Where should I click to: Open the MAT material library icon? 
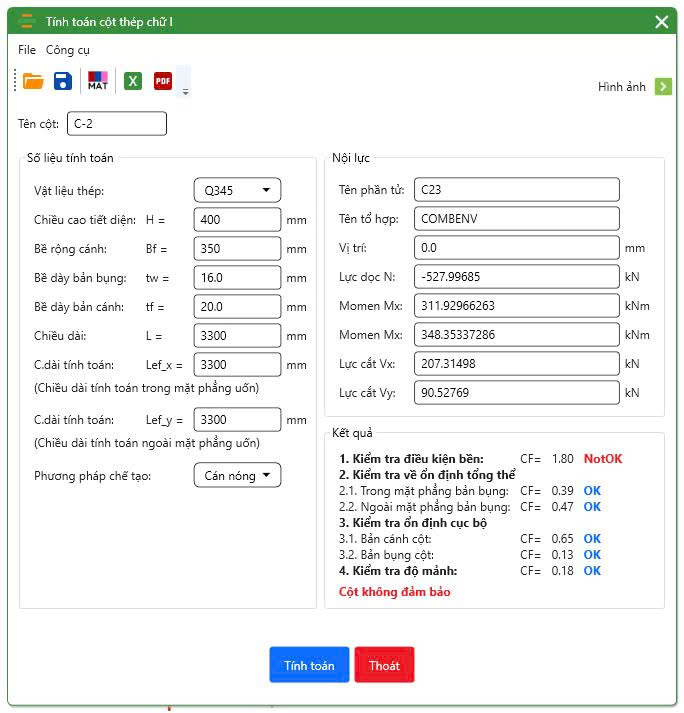tap(98, 81)
